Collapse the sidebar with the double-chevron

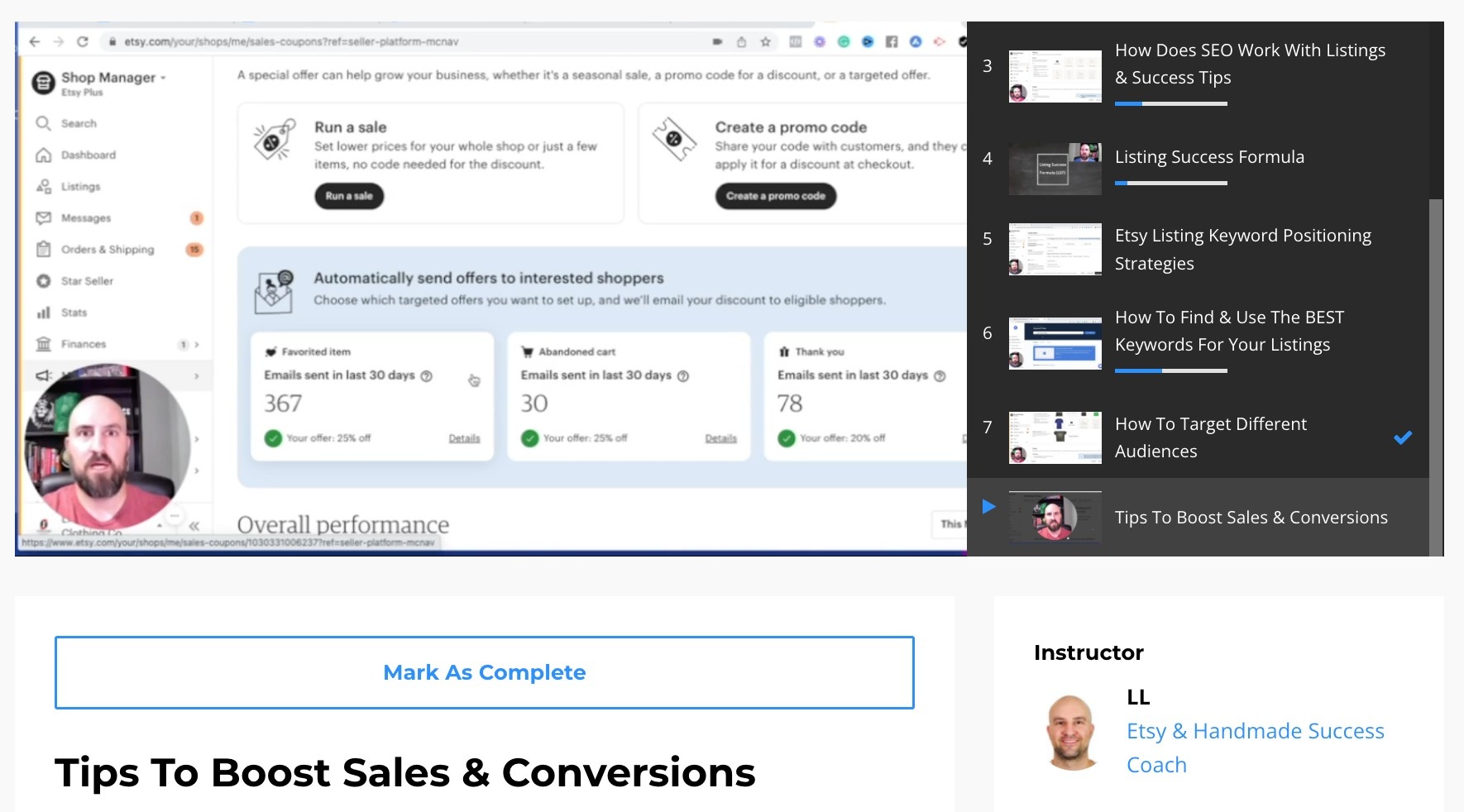[x=194, y=526]
